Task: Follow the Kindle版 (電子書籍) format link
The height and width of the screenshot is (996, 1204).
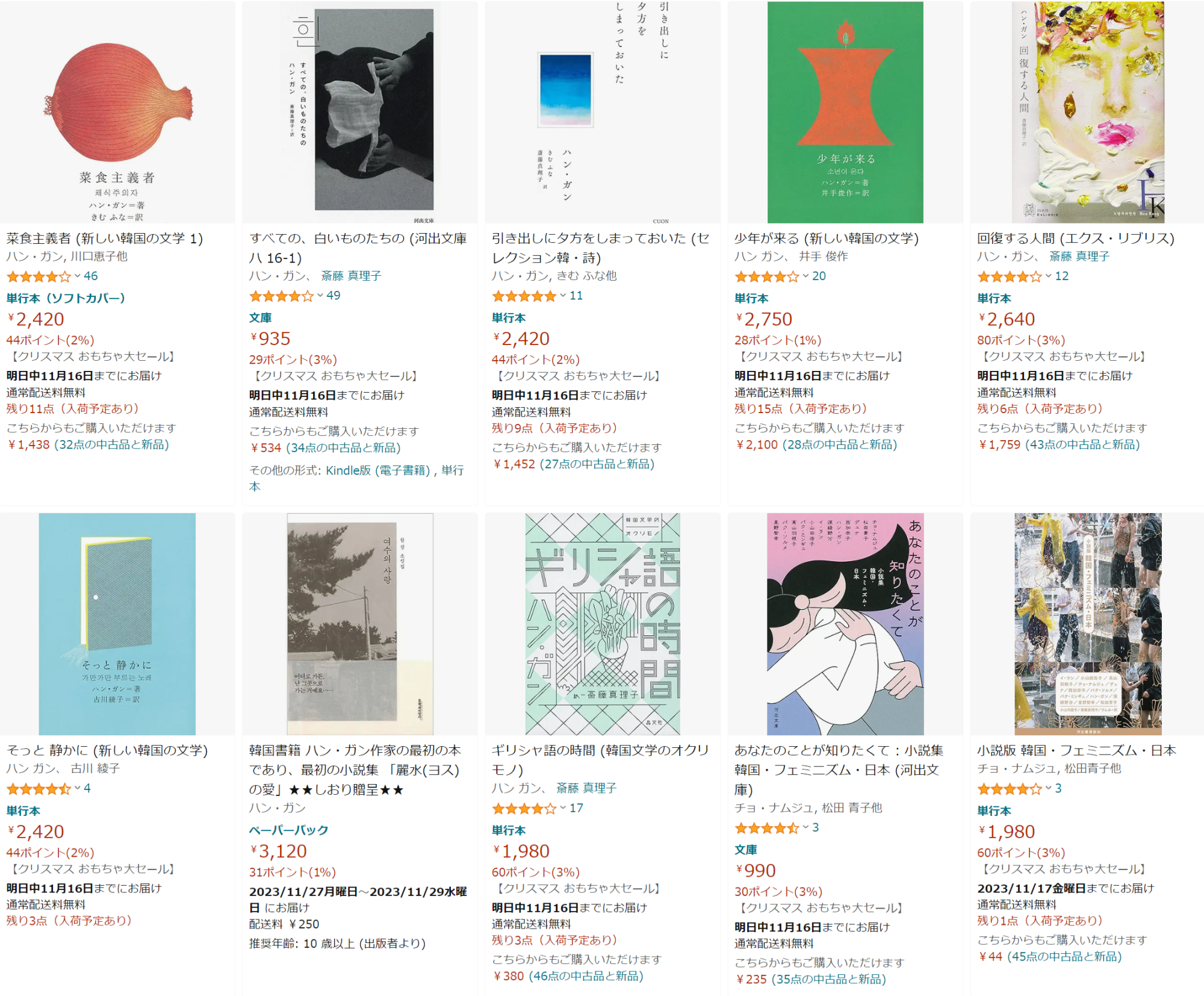Action: coord(377,470)
